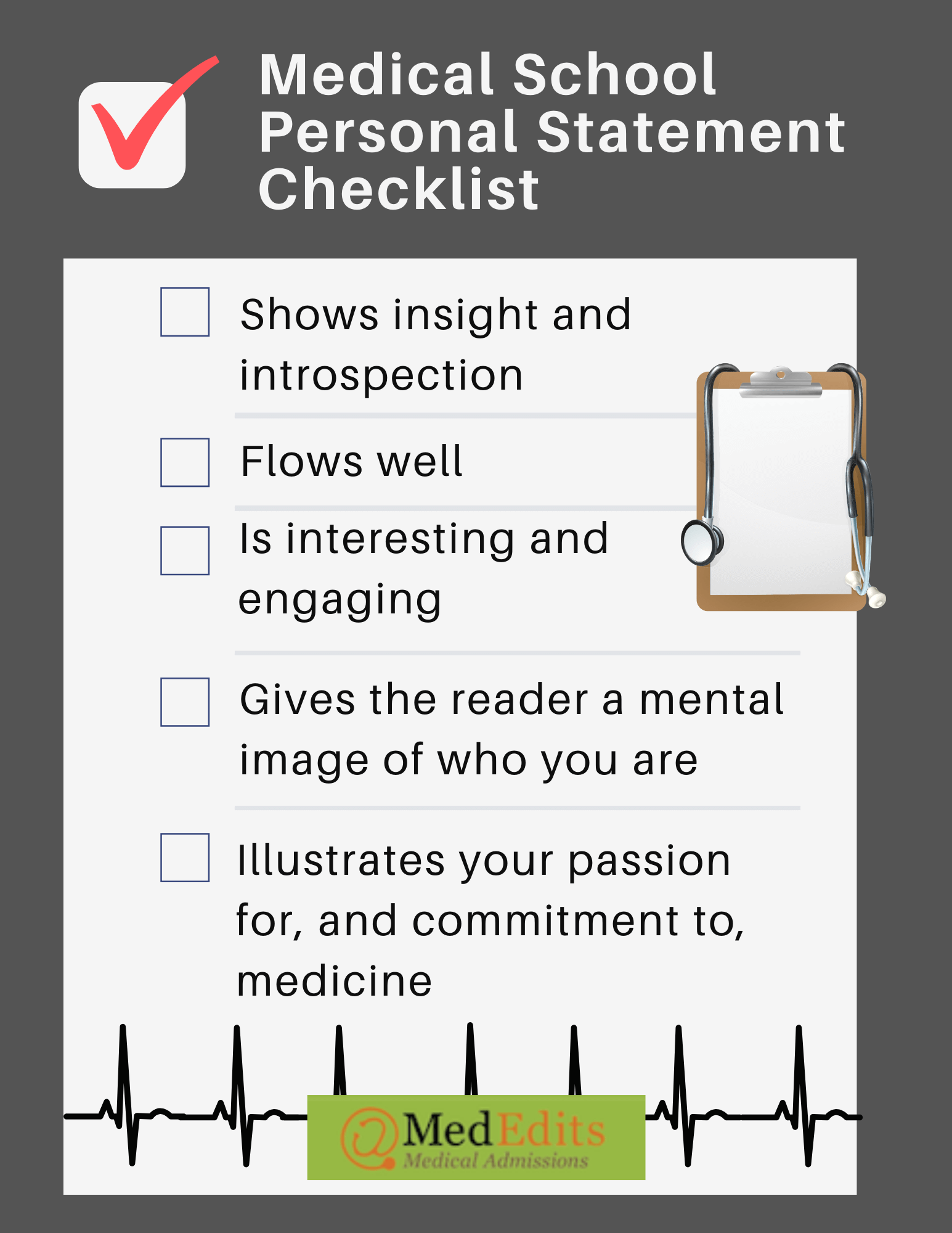Click the 'Flows well' text

(x=351, y=461)
